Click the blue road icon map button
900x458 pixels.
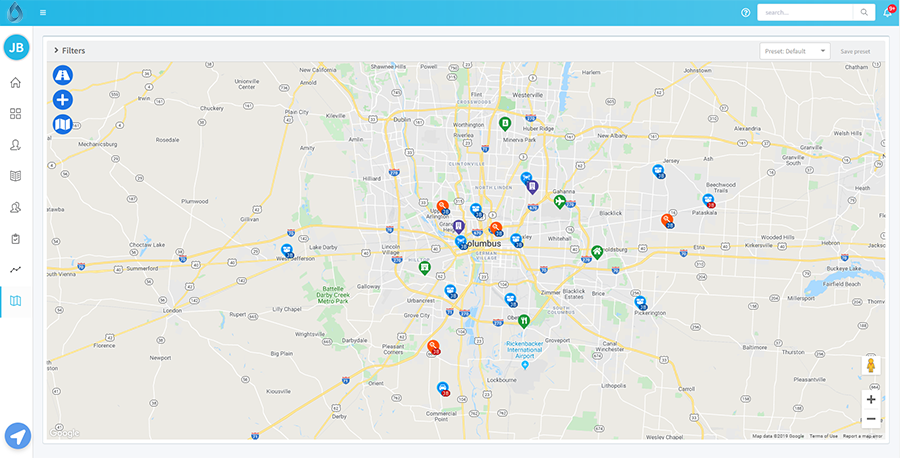click(63, 75)
